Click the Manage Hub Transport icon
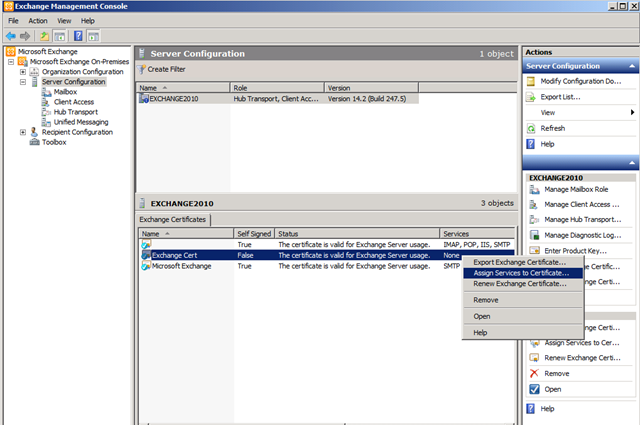Screen dimensions: 640x425 (534, 220)
